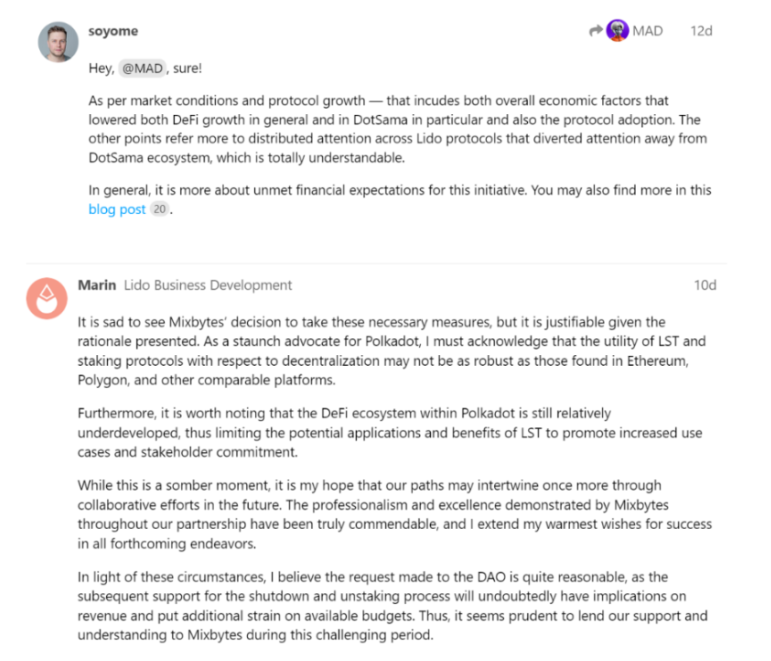Open Marin's orange Lido avatar
The height and width of the screenshot is (661, 771).
pos(47,298)
